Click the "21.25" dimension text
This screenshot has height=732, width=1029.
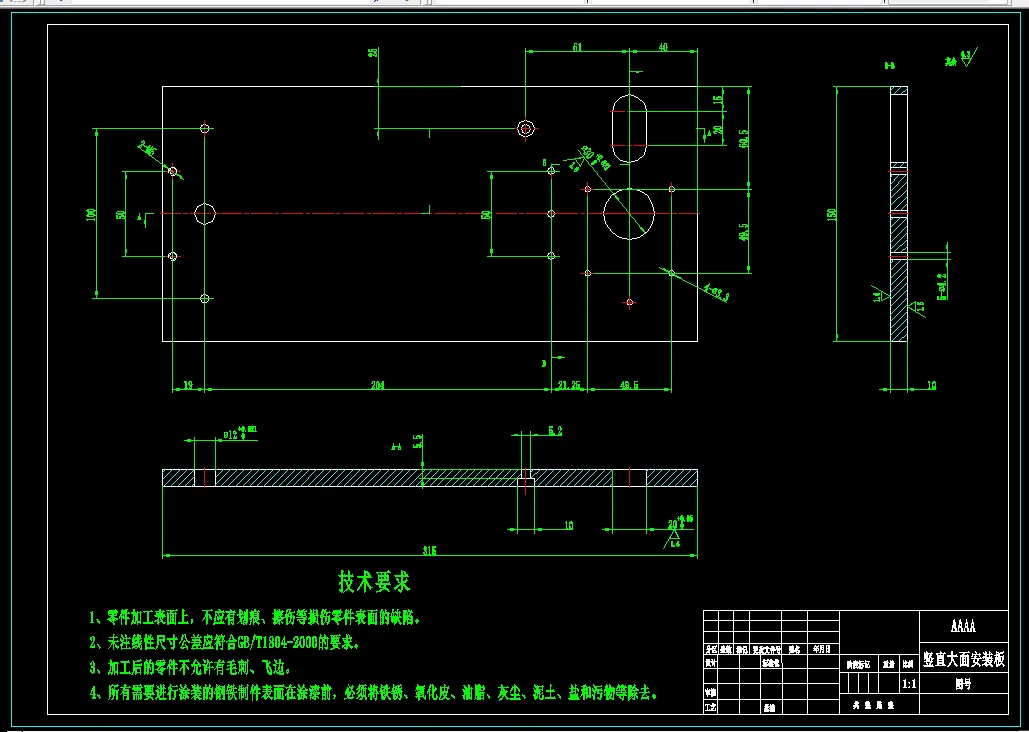point(569,385)
